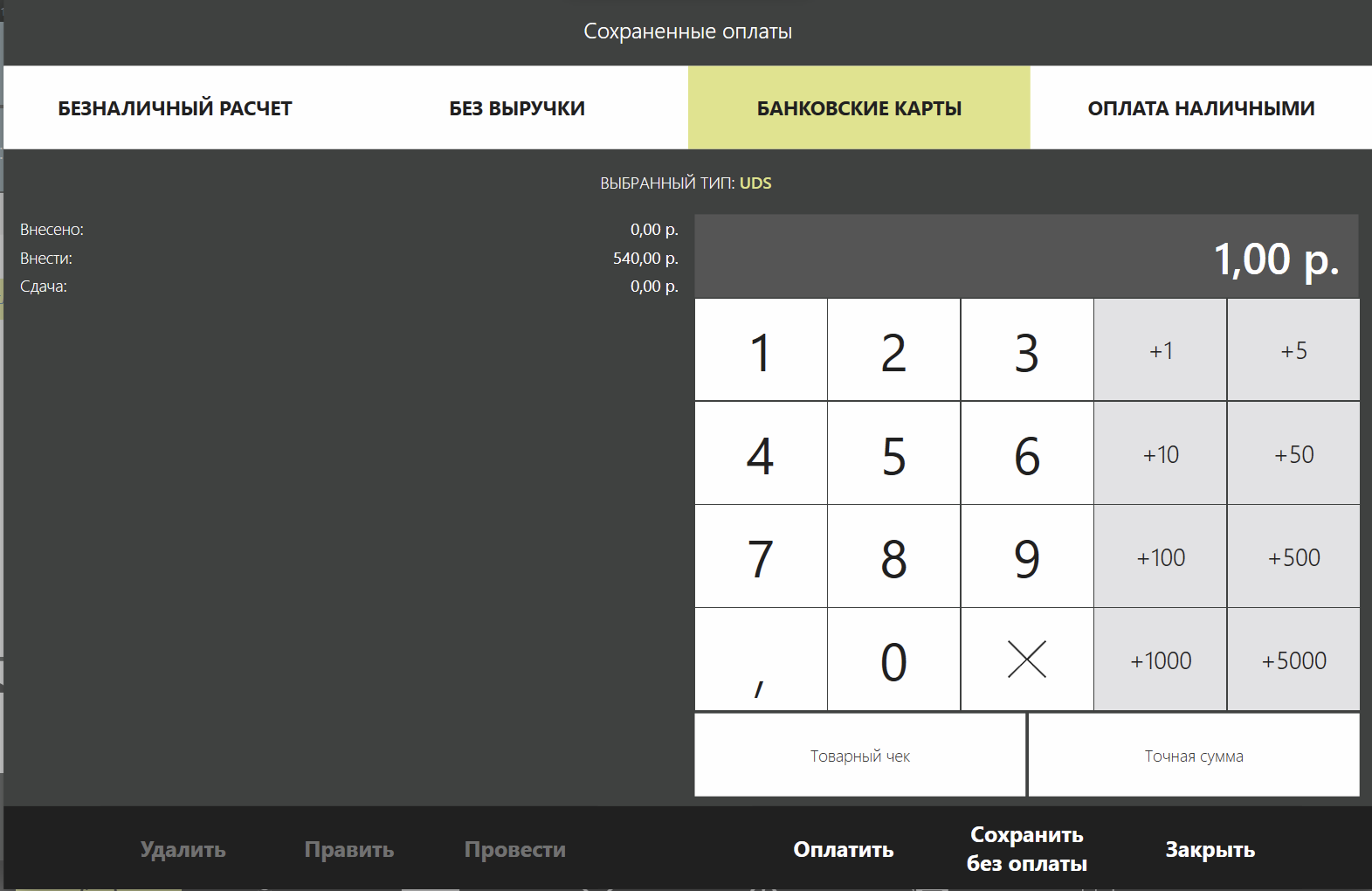Click the Править button
This screenshot has height=891, width=1372.
(349, 849)
